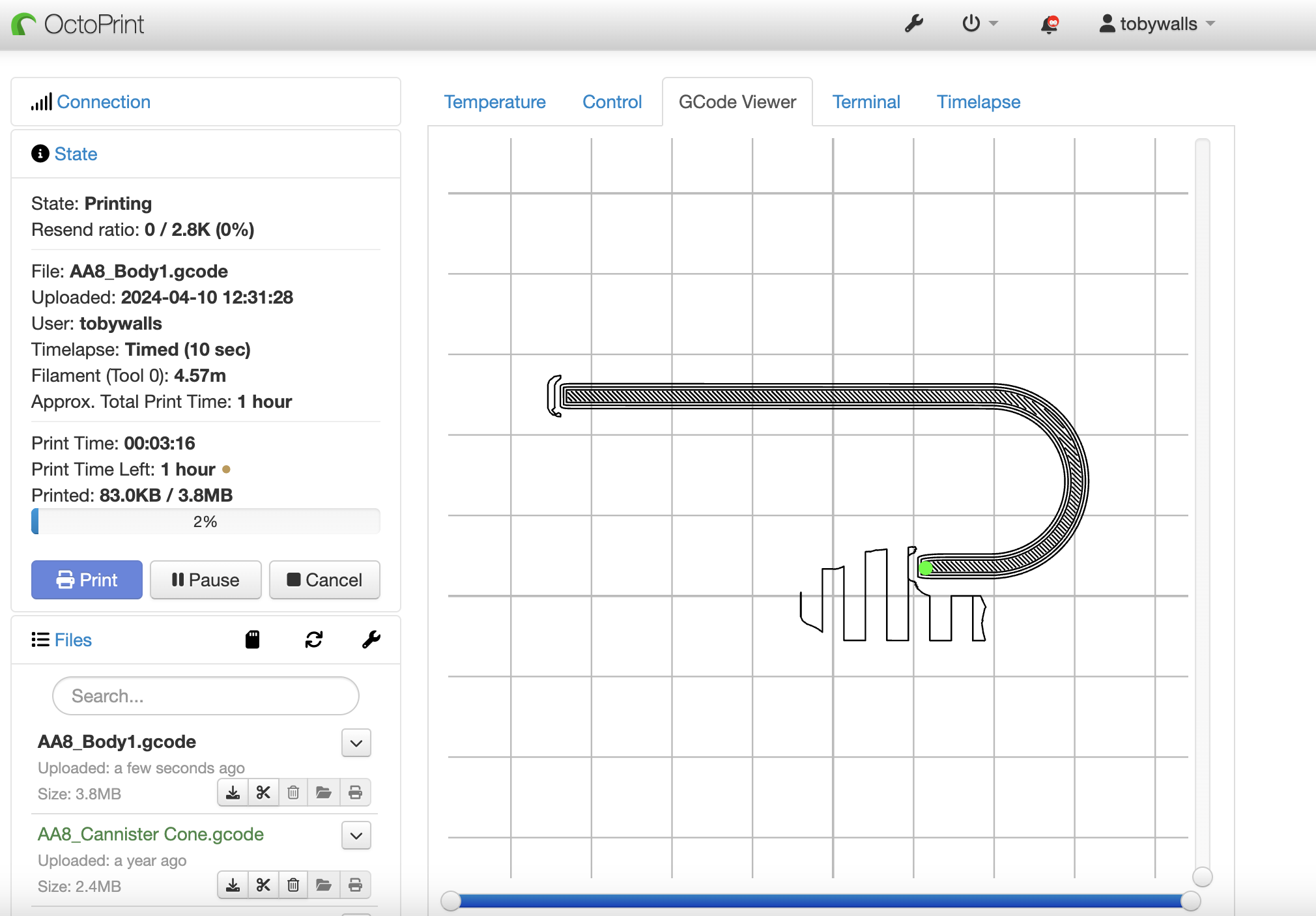This screenshot has height=916, width=1316.
Task: Open the notification bell icon
Action: [1050, 25]
